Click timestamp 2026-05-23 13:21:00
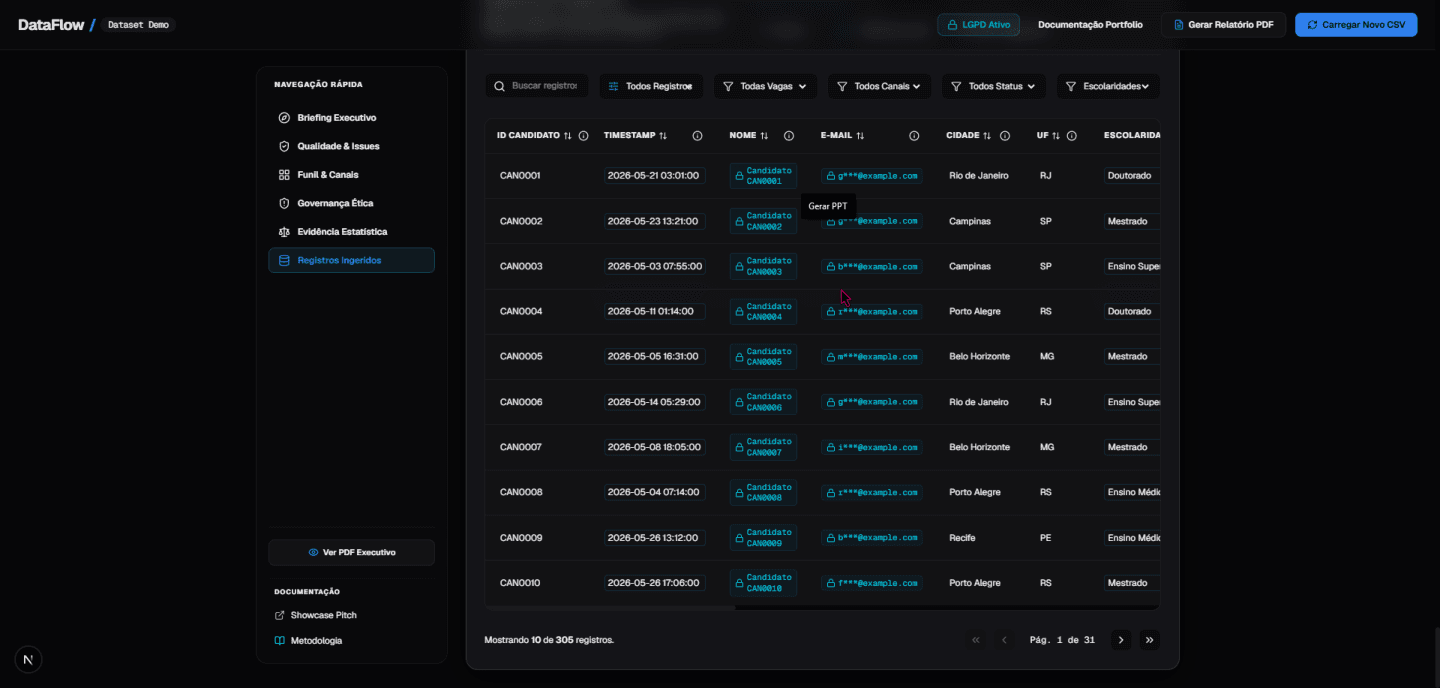Image resolution: width=1440 pixels, height=688 pixels. 655,221
